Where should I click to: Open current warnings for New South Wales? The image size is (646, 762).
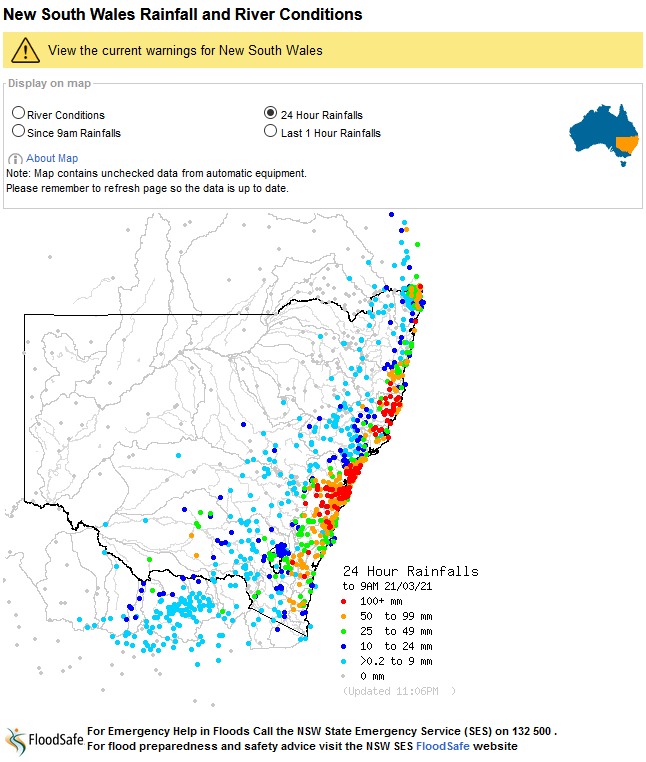pos(185,51)
